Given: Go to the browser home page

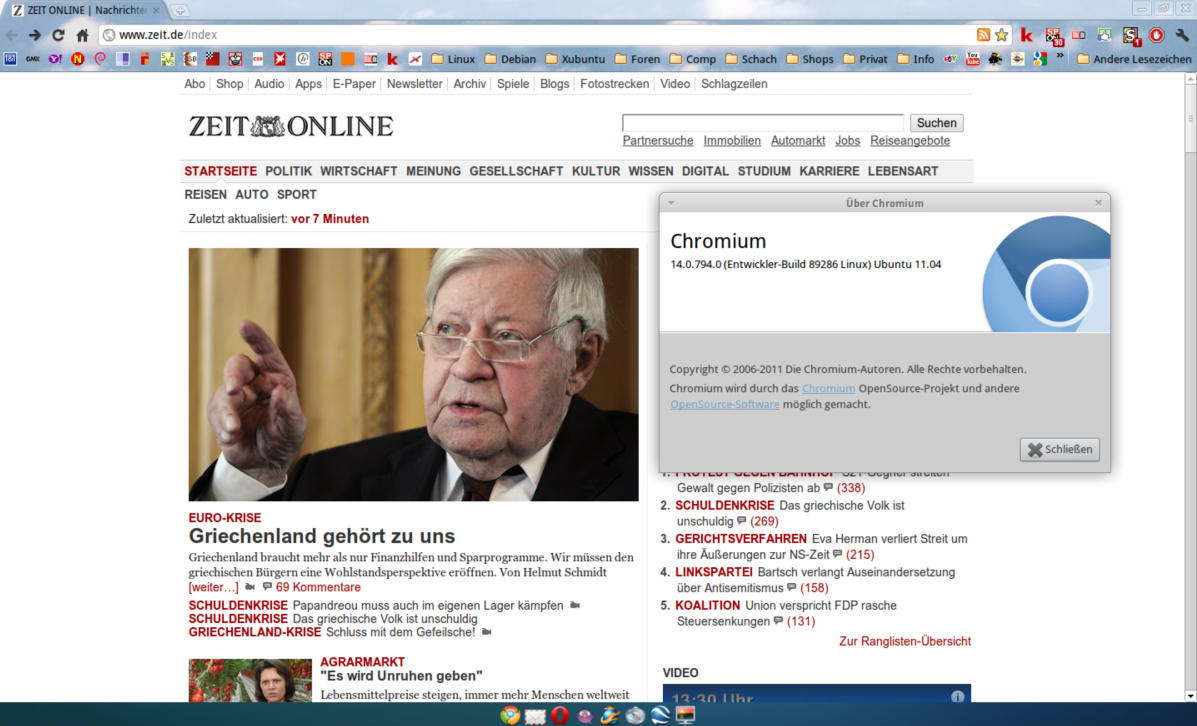Looking at the screenshot, I should tap(82, 34).
